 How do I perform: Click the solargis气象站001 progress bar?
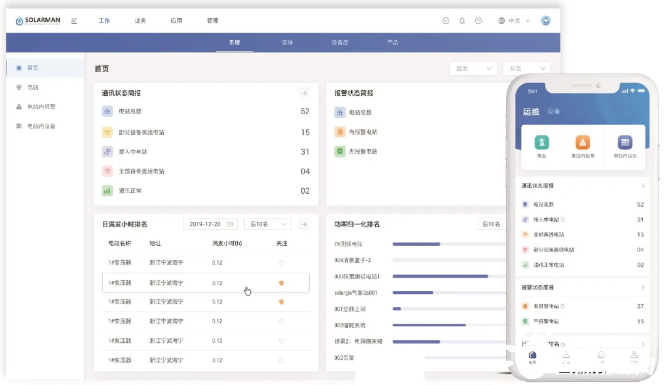point(413,293)
